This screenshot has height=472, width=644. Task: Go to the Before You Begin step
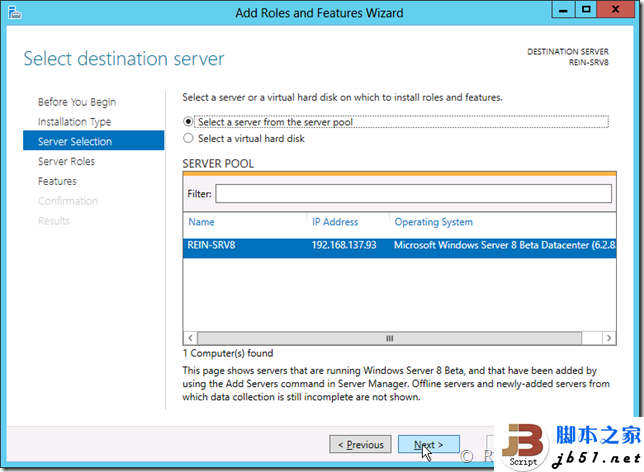(77, 102)
